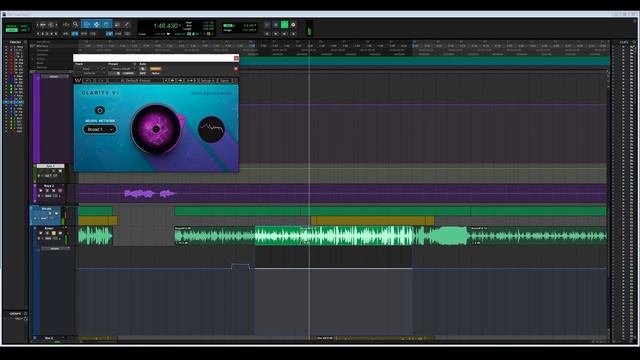Select the Scrubber tool
The image size is (640, 360).
point(117,24)
